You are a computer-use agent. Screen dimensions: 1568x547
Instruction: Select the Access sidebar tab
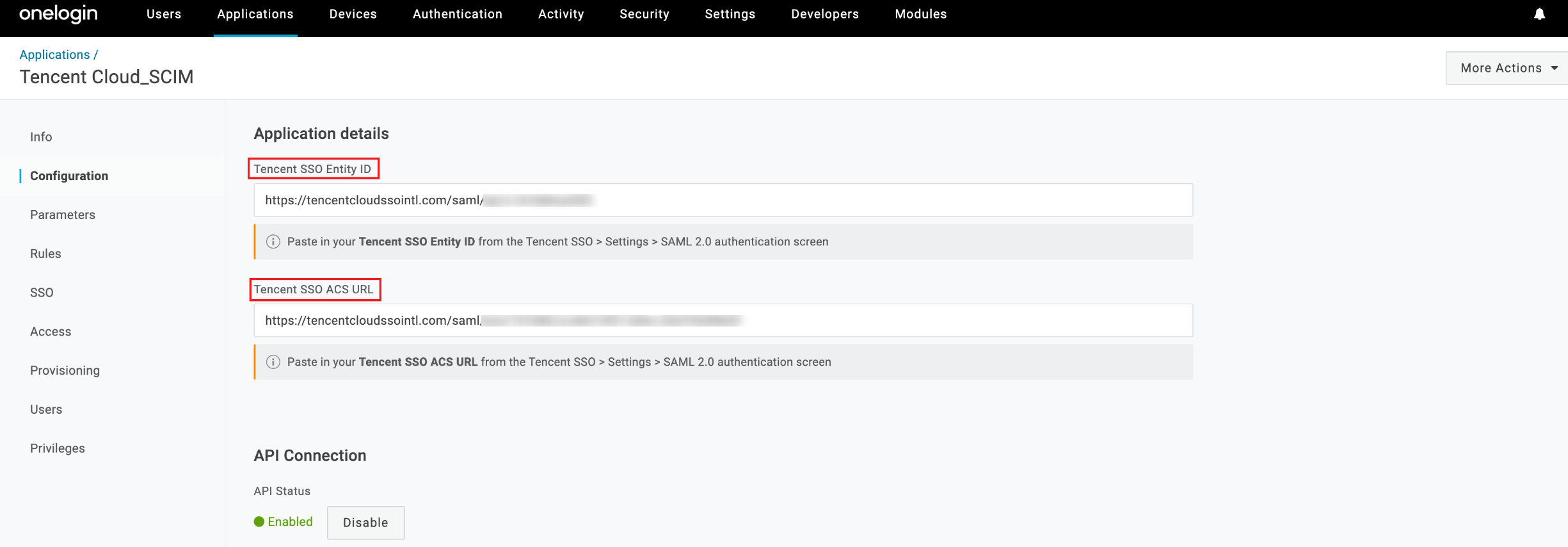[x=51, y=332]
